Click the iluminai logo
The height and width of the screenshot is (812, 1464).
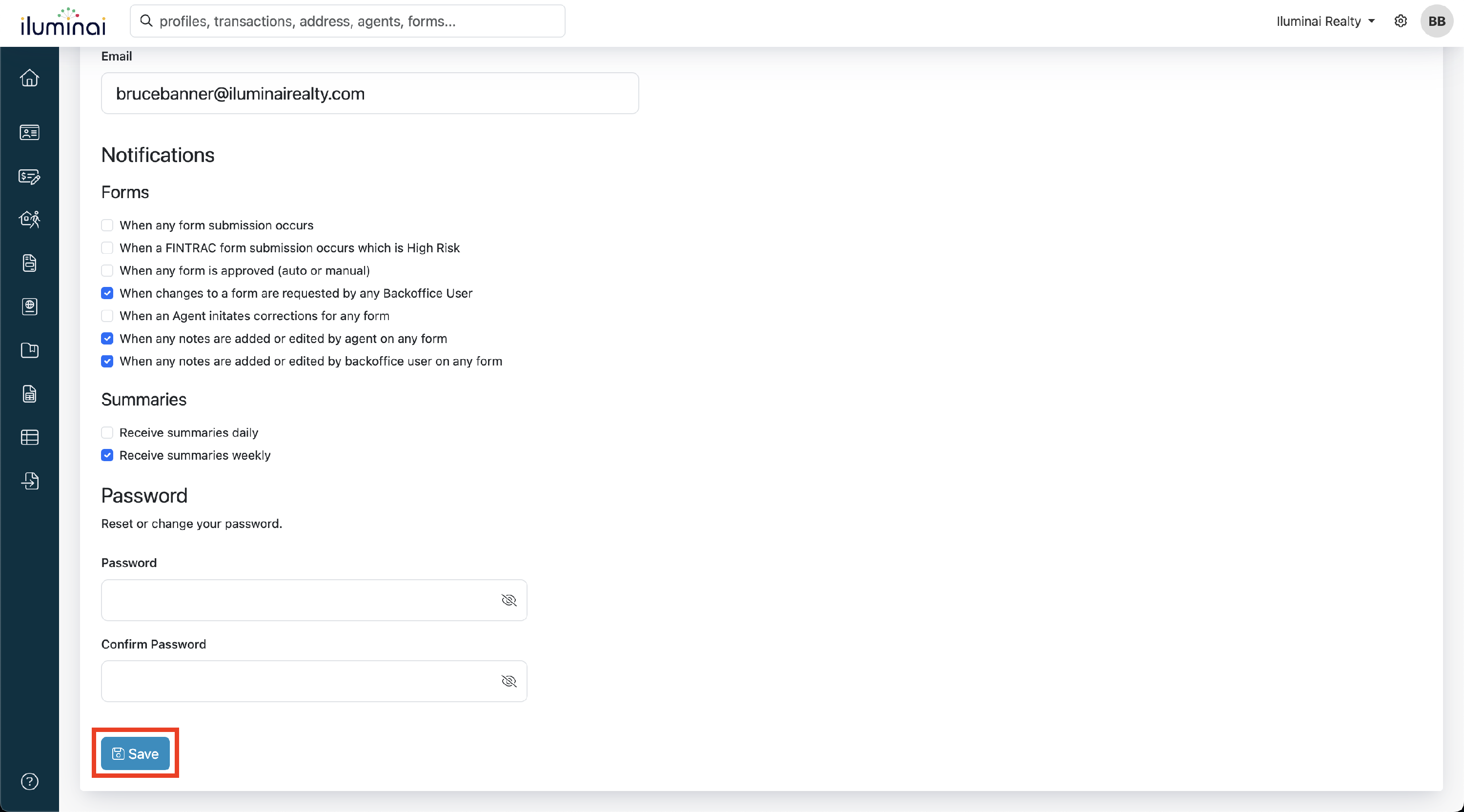pyautogui.click(x=63, y=21)
